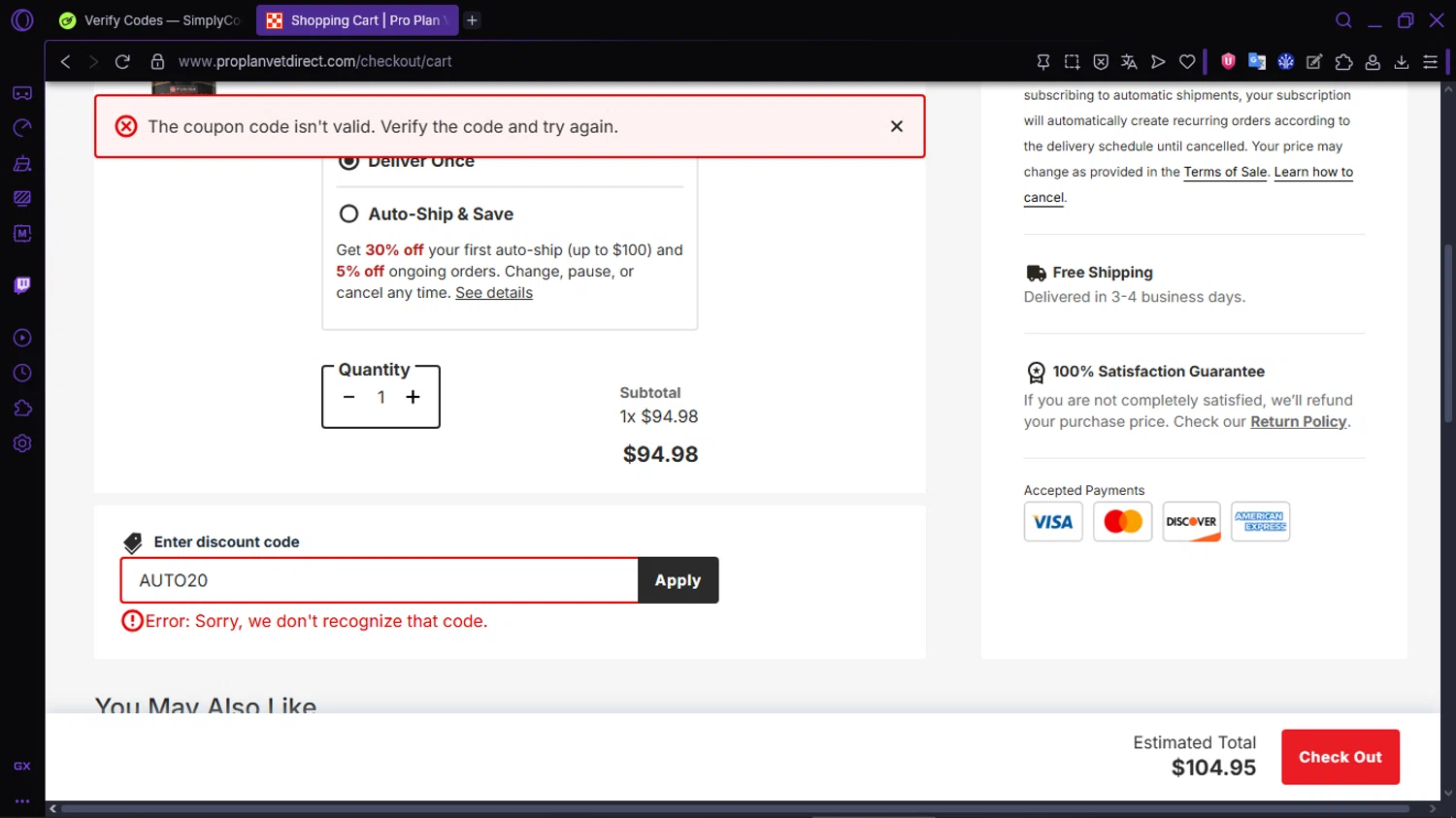This screenshot has width=1456, height=818.
Task: Open sidebar Extensions cube icon
Action: (x=22, y=409)
